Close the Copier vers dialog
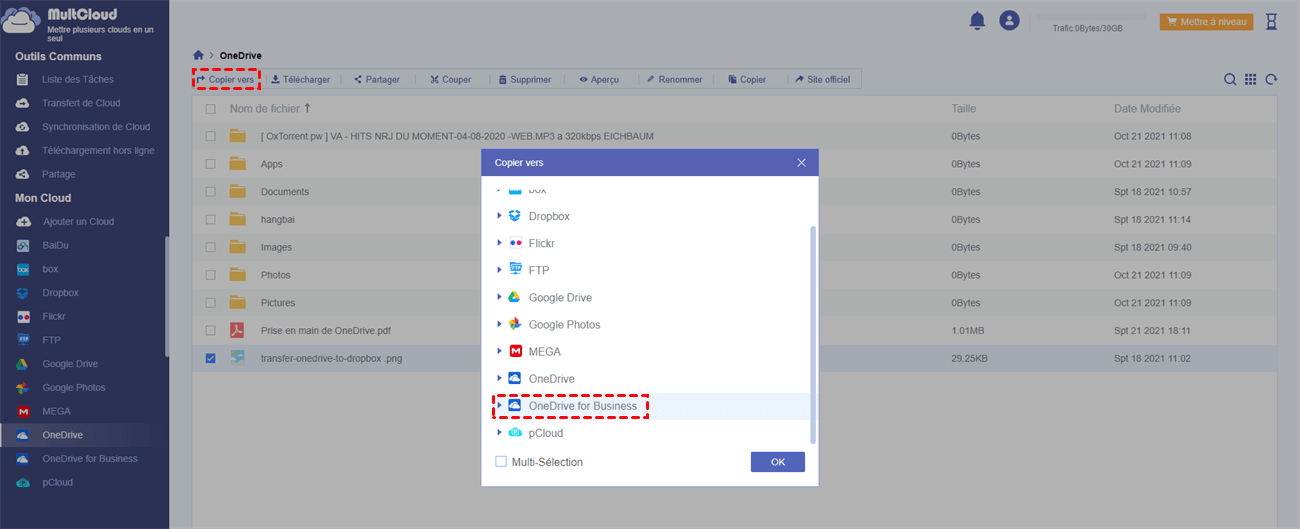 801,162
